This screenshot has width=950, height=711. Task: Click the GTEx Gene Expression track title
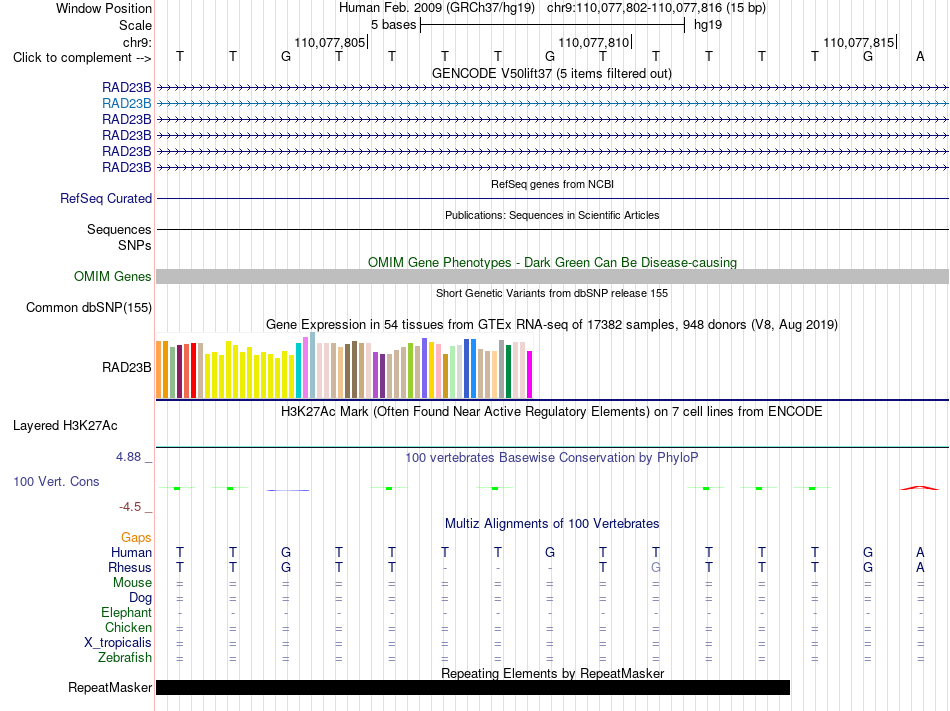tap(552, 325)
